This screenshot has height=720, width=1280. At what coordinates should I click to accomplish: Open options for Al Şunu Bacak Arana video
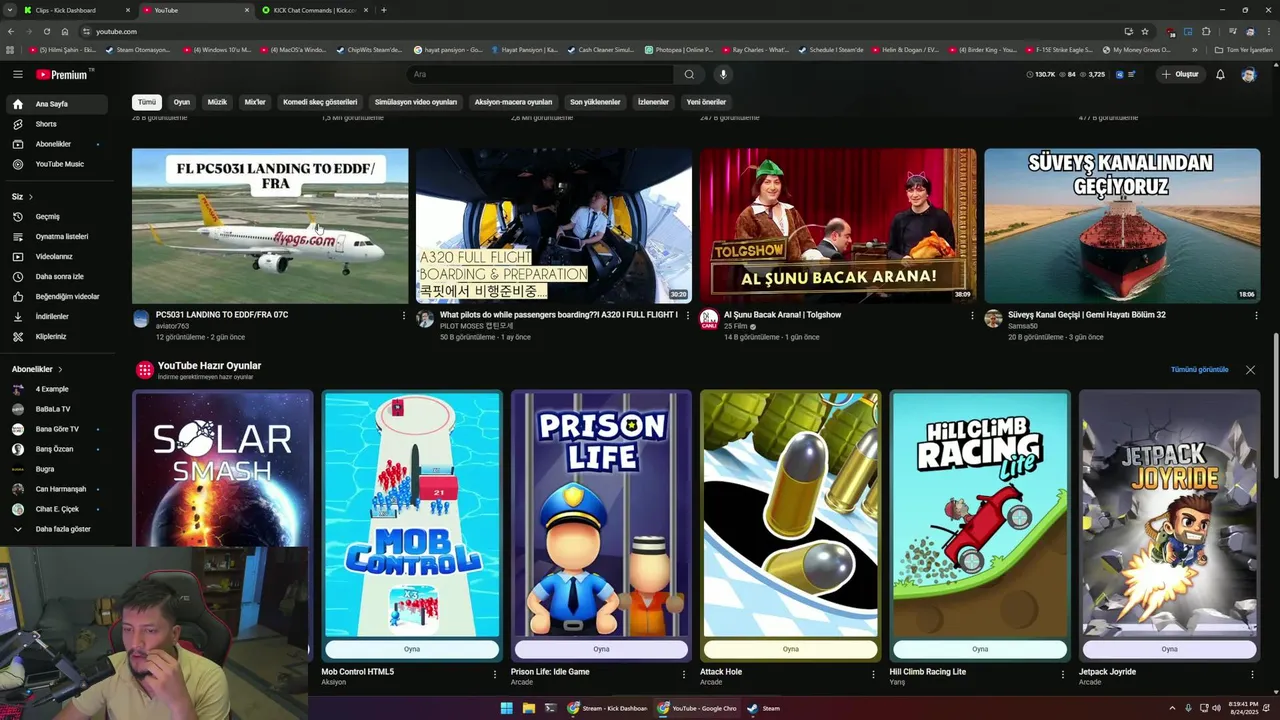(x=972, y=315)
